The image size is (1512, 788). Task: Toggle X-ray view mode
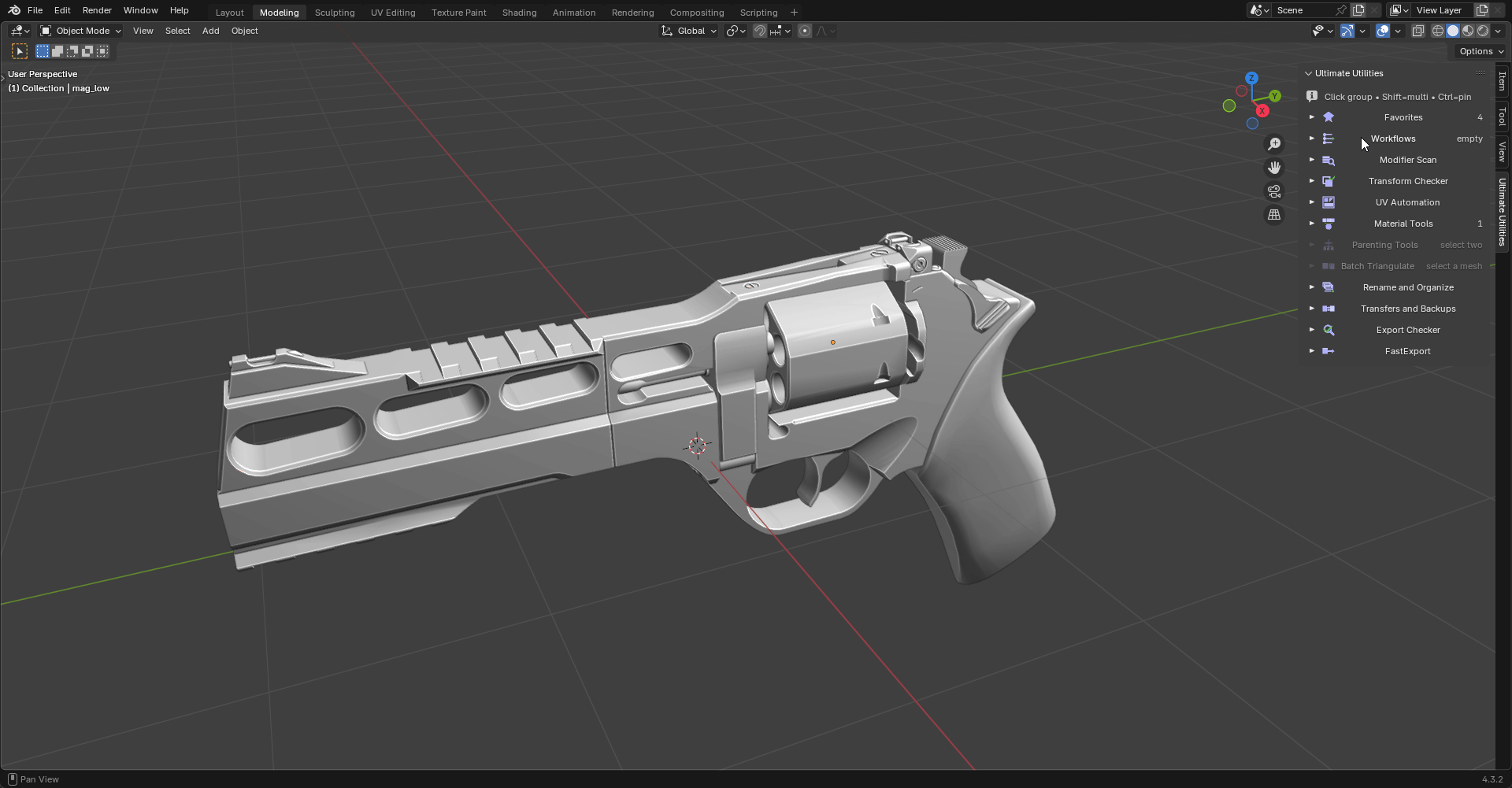1417,31
